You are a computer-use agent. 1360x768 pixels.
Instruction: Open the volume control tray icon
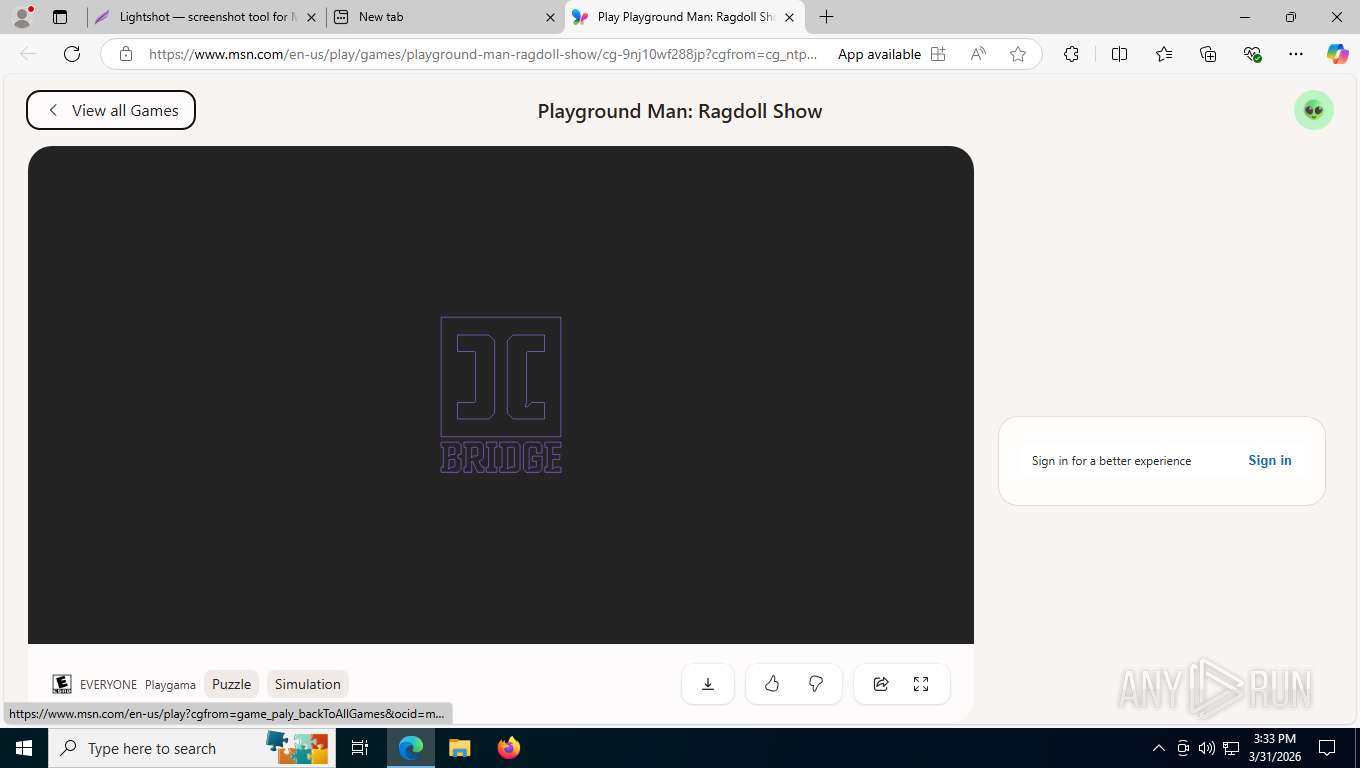1207,748
